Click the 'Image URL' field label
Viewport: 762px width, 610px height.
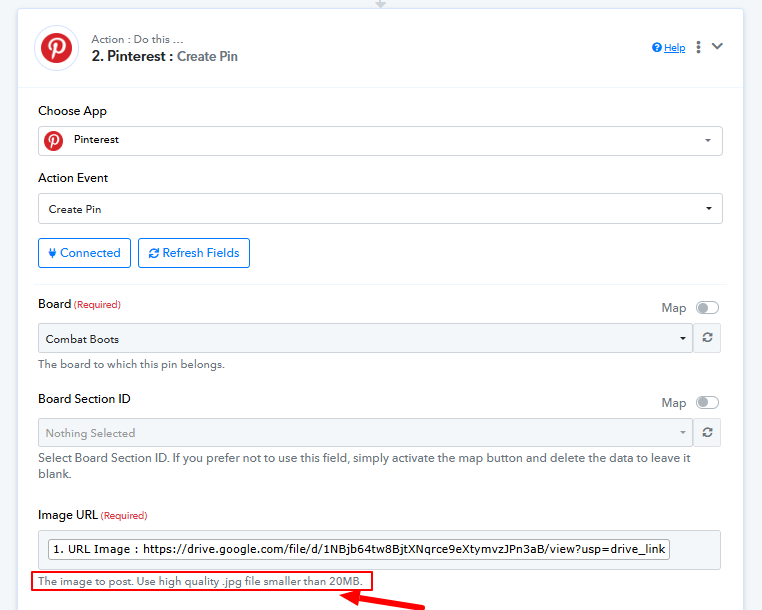(68, 515)
